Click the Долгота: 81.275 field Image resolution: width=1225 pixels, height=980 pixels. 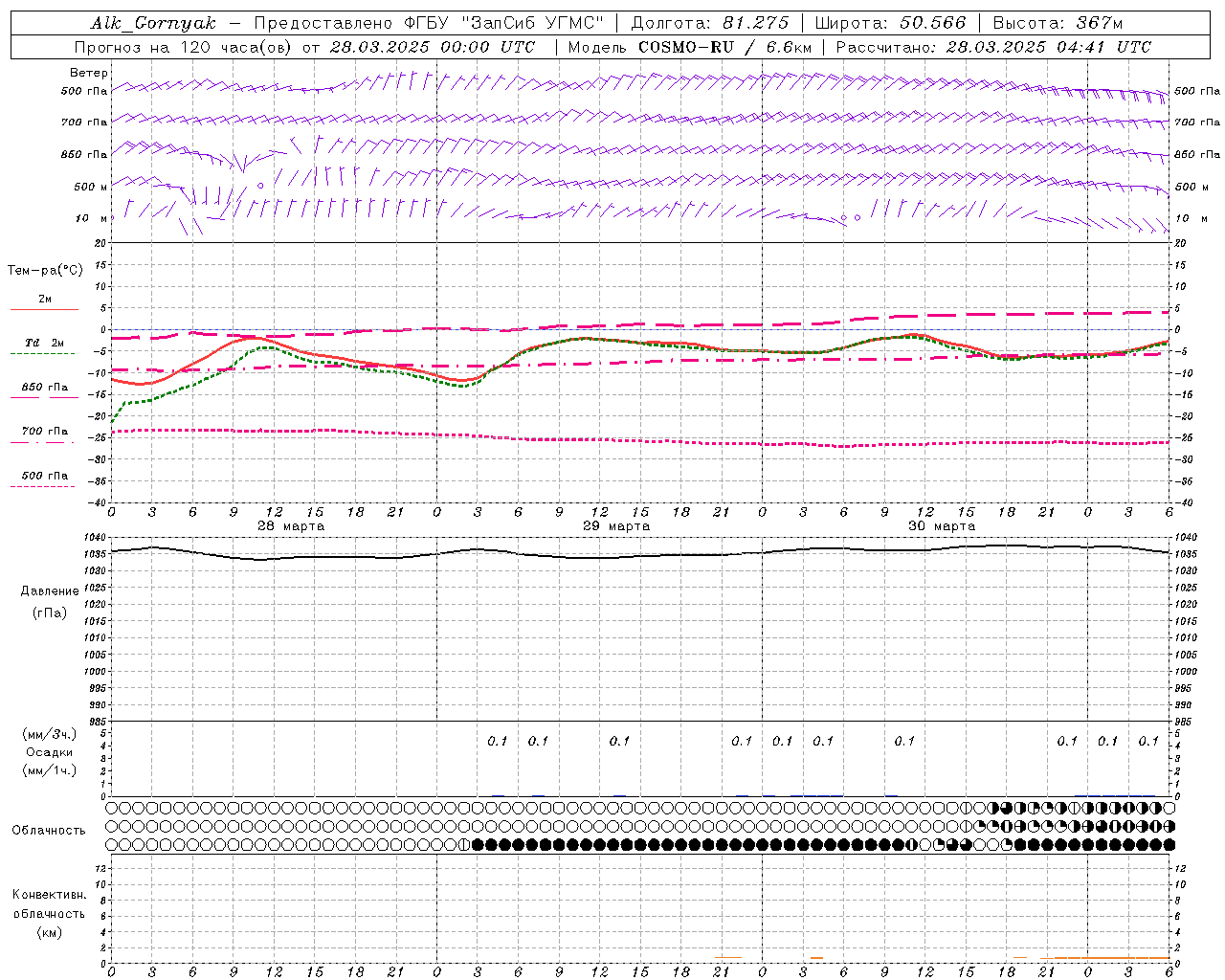(710, 23)
